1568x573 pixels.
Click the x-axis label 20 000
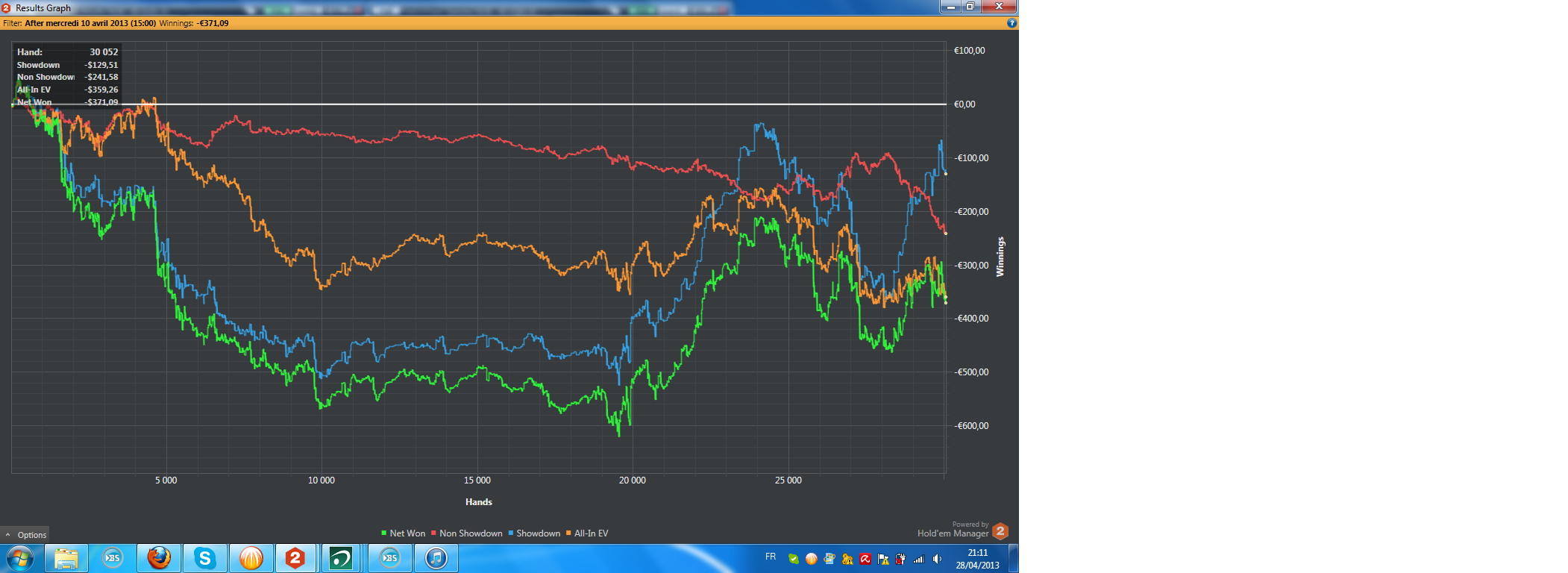[633, 480]
